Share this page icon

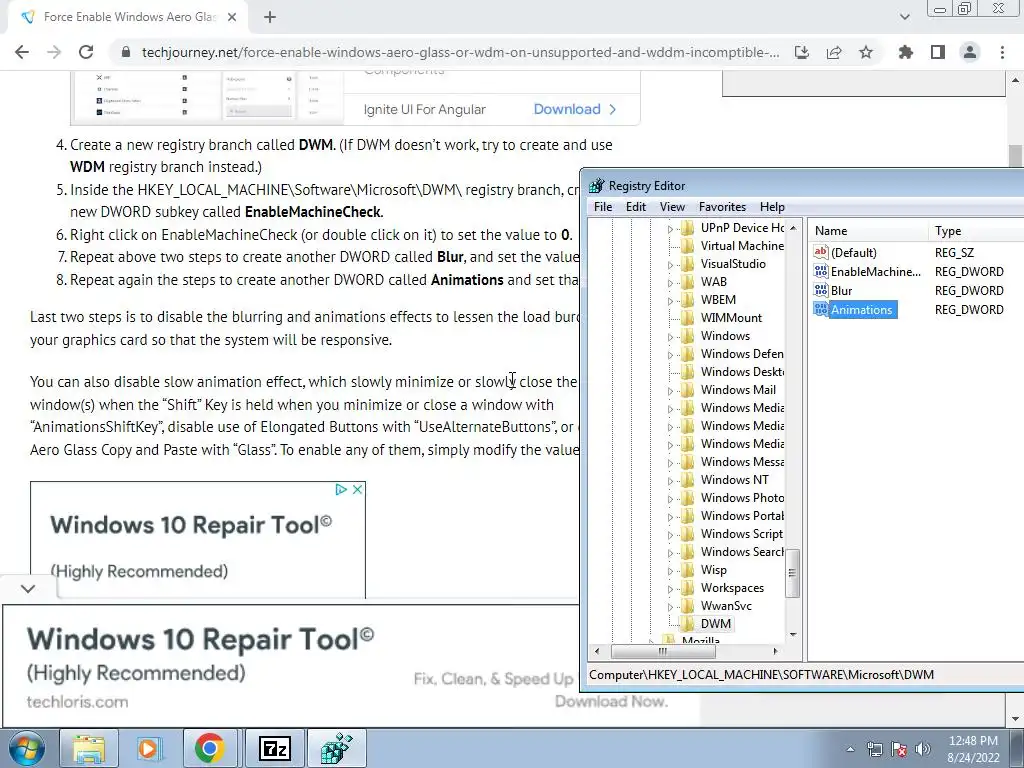(x=834, y=52)
